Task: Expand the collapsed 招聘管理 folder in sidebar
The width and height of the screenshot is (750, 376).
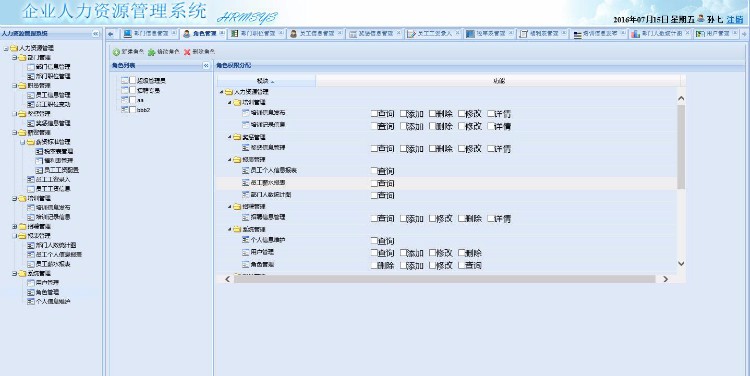Action: click(x=15, y=227)
